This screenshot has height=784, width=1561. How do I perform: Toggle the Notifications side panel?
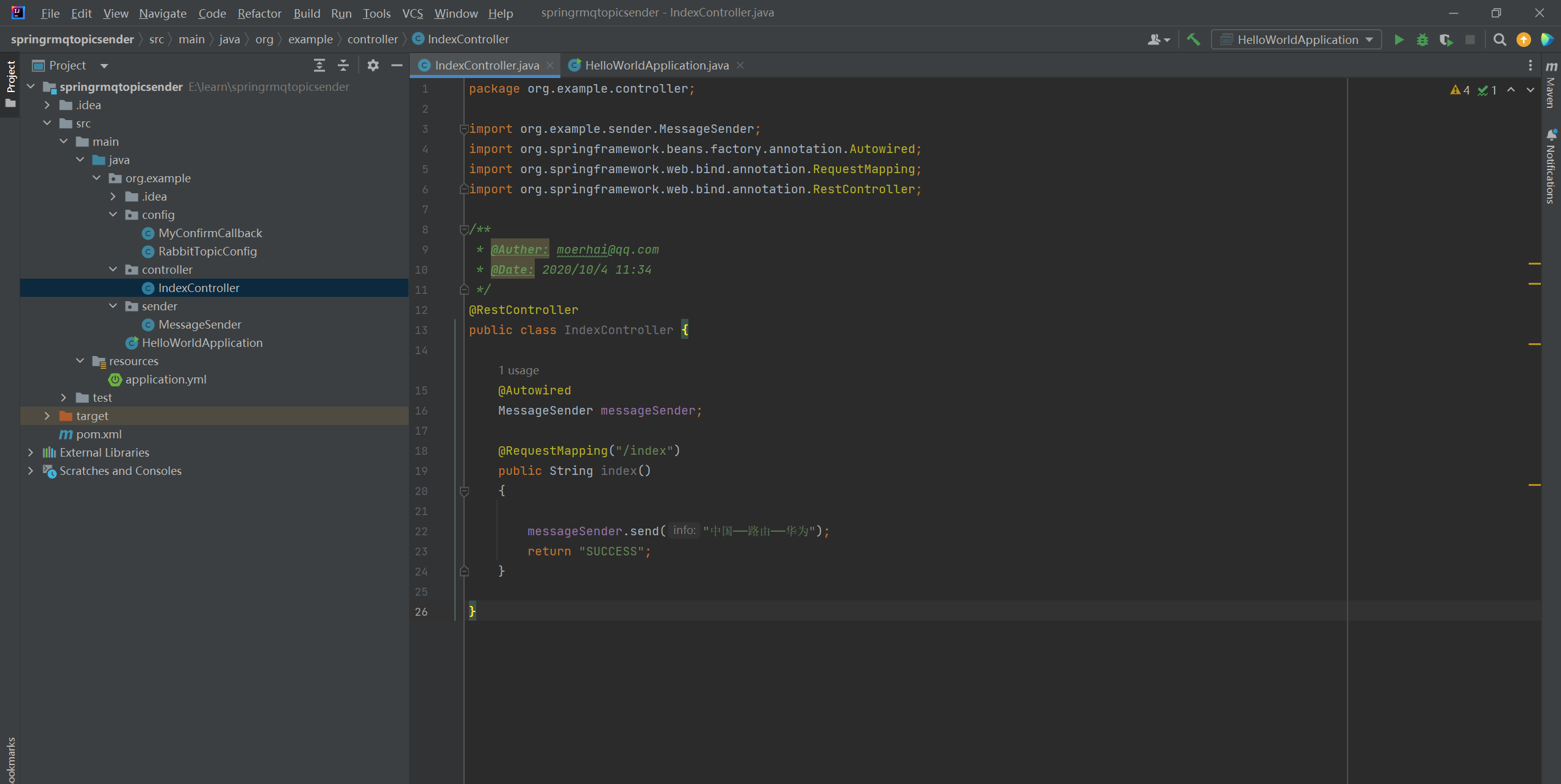tap(1551, 166)
